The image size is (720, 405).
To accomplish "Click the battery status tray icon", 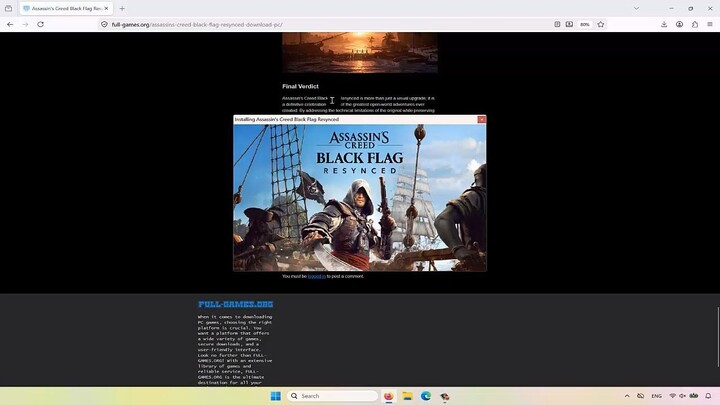I will pyautogui.click(x=694, y=396).
